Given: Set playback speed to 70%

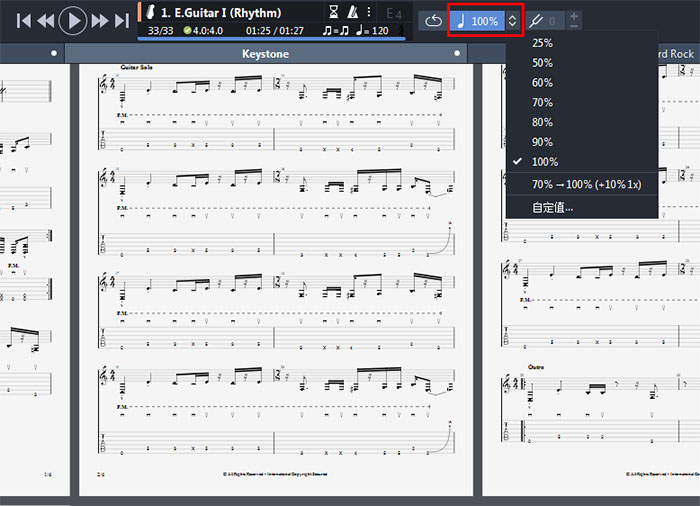Looking at the screenshot, I should 543,102.
